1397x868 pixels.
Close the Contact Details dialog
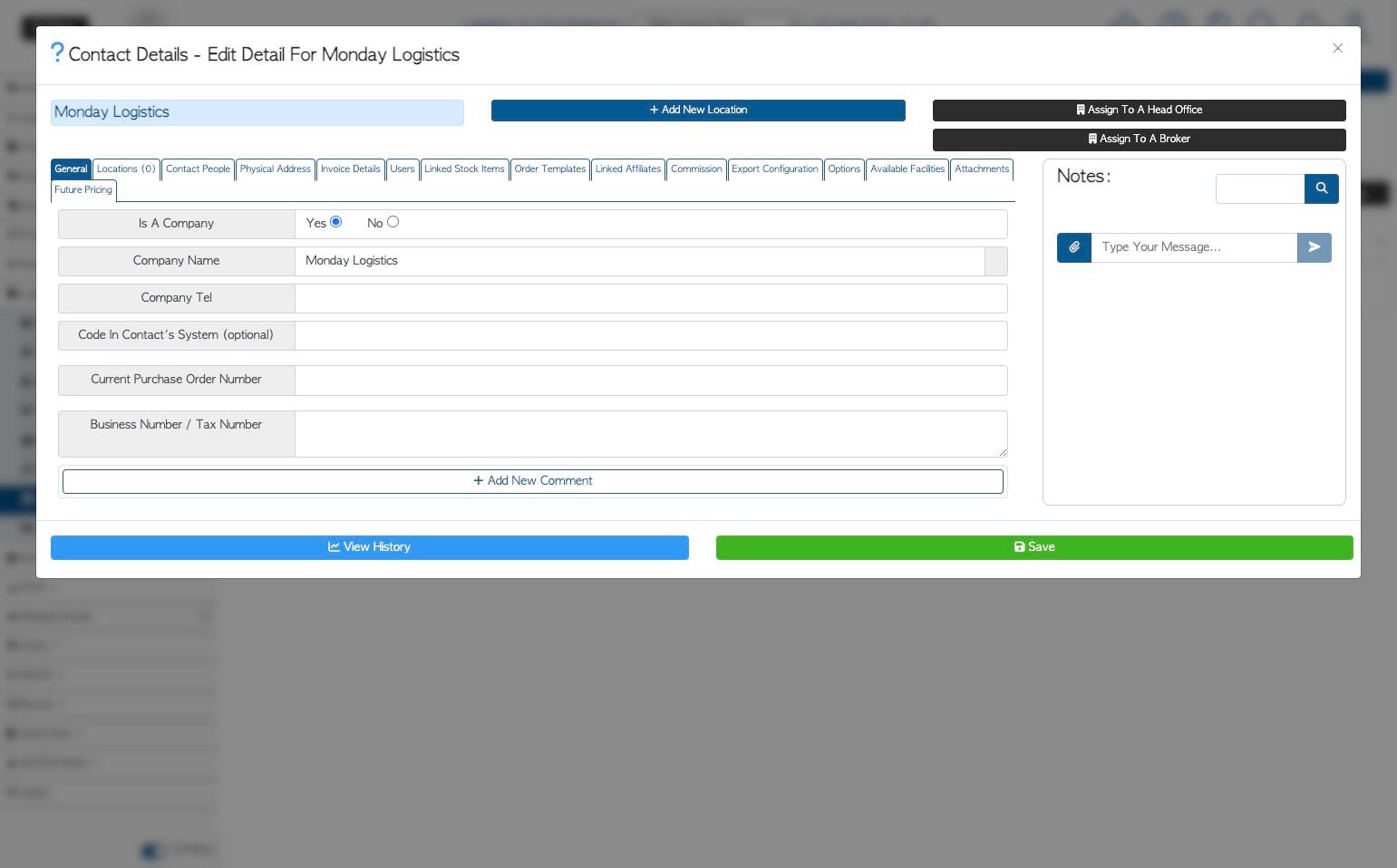pos(1337,48)
